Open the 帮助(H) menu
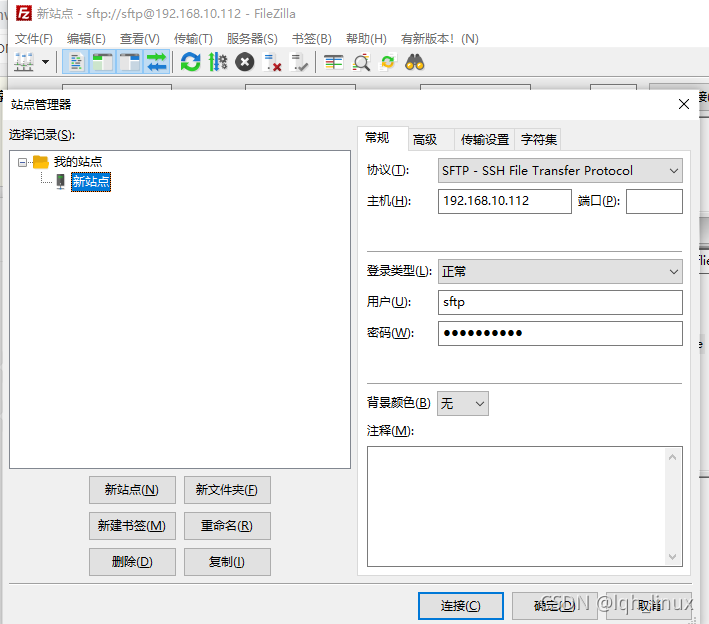This screenshot has width=709, height=624. 366,39
